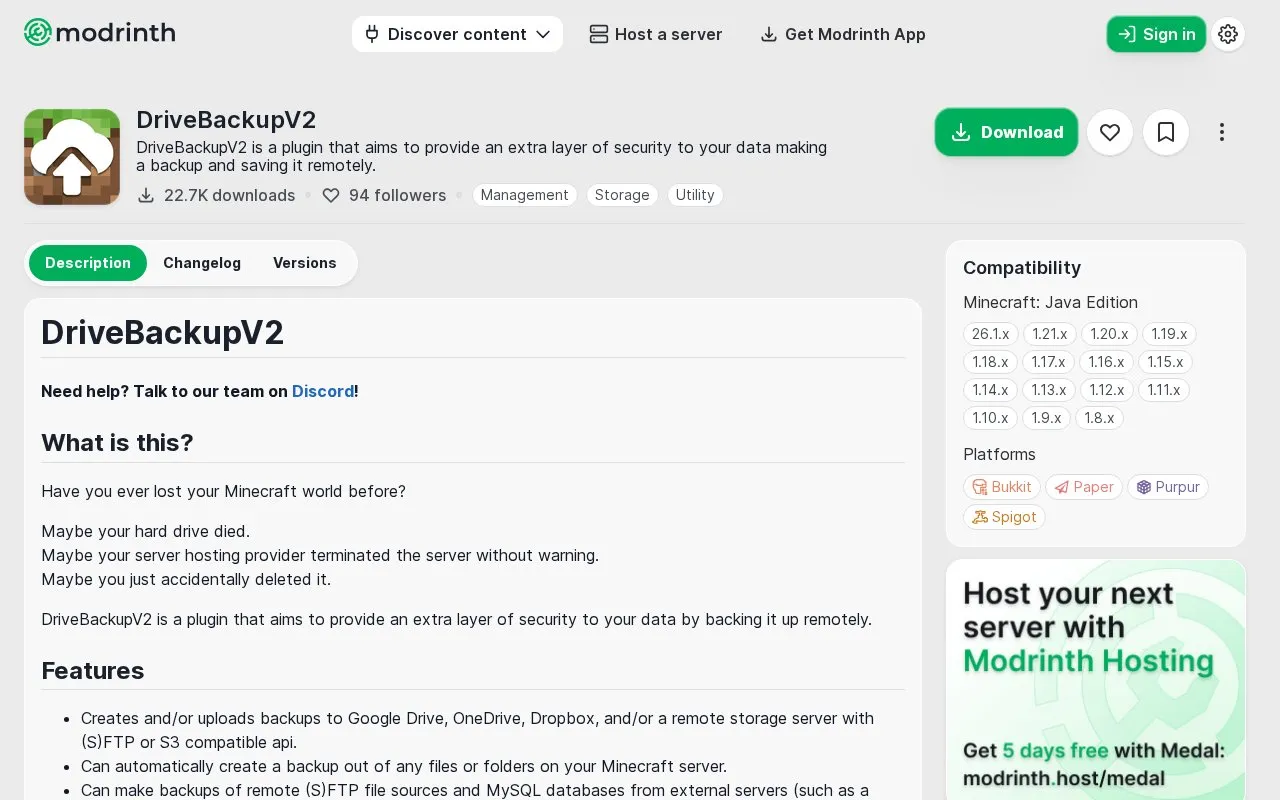Click the DriveBackupV2 project icon
This screenshot has height=800, width=1280.
(72, 157)
